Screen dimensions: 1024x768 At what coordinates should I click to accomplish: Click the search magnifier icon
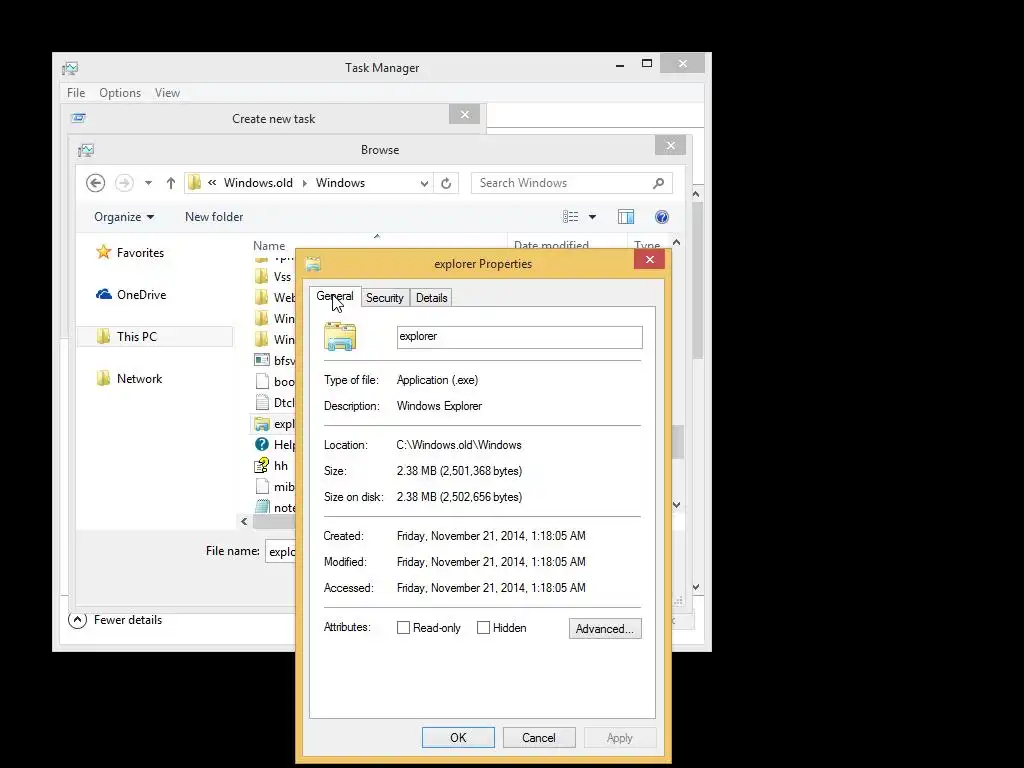[658, 184]
